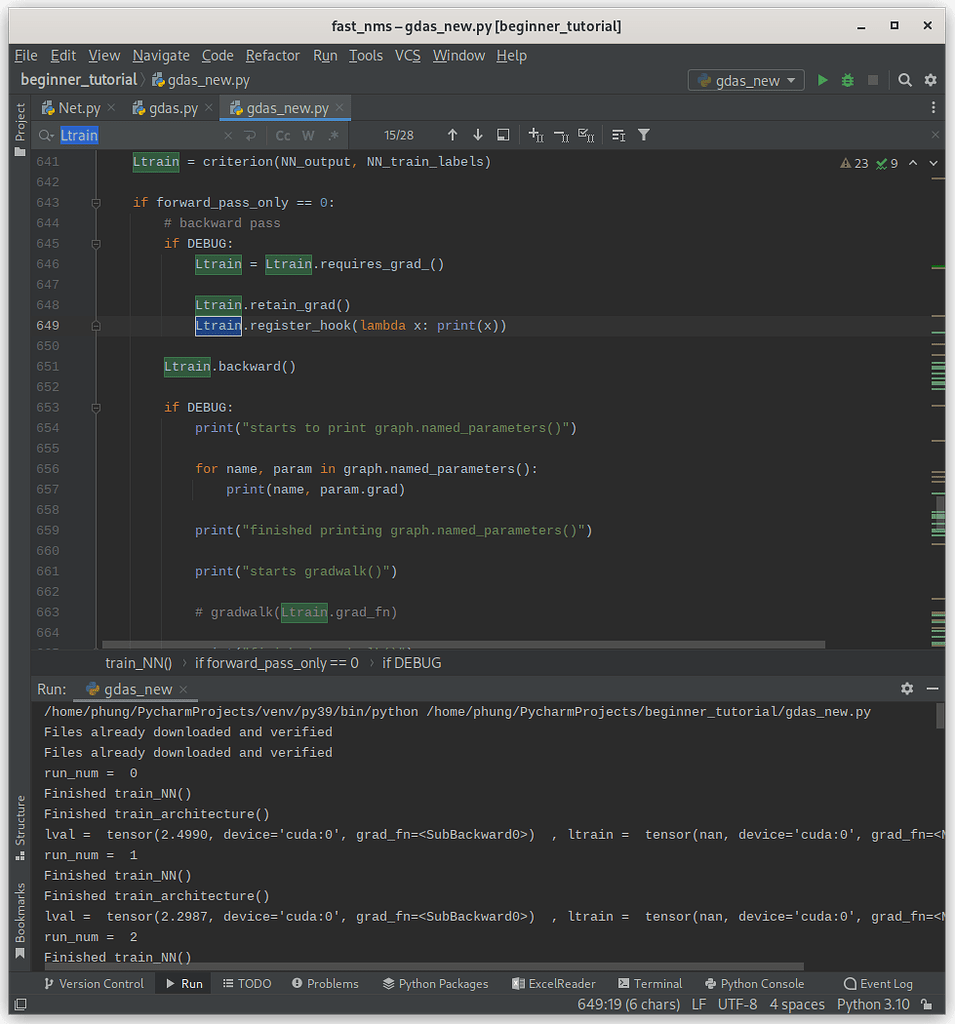Run the gdas_new configuration with green play button

tap(822, 80)
